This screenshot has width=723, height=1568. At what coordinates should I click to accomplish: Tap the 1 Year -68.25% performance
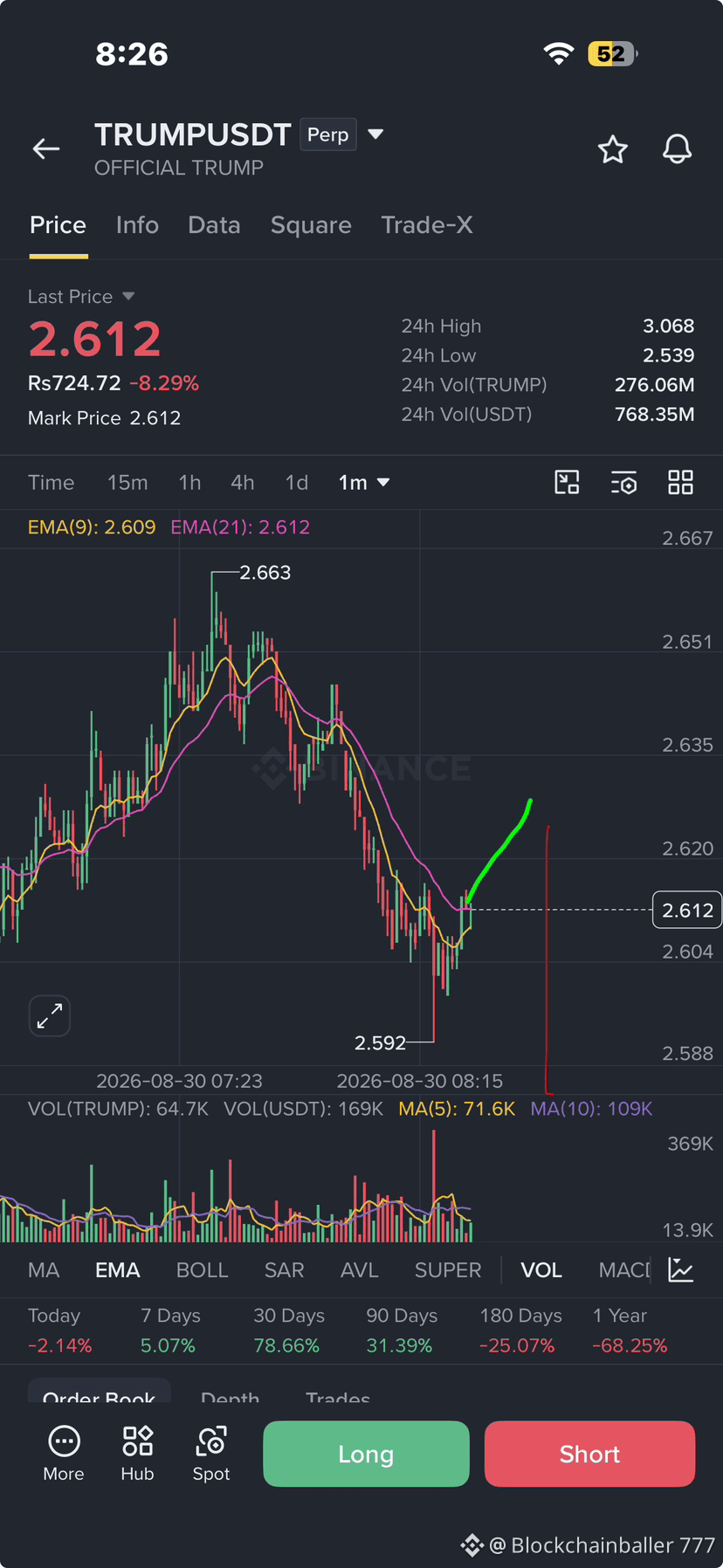tap(630, 1331)
